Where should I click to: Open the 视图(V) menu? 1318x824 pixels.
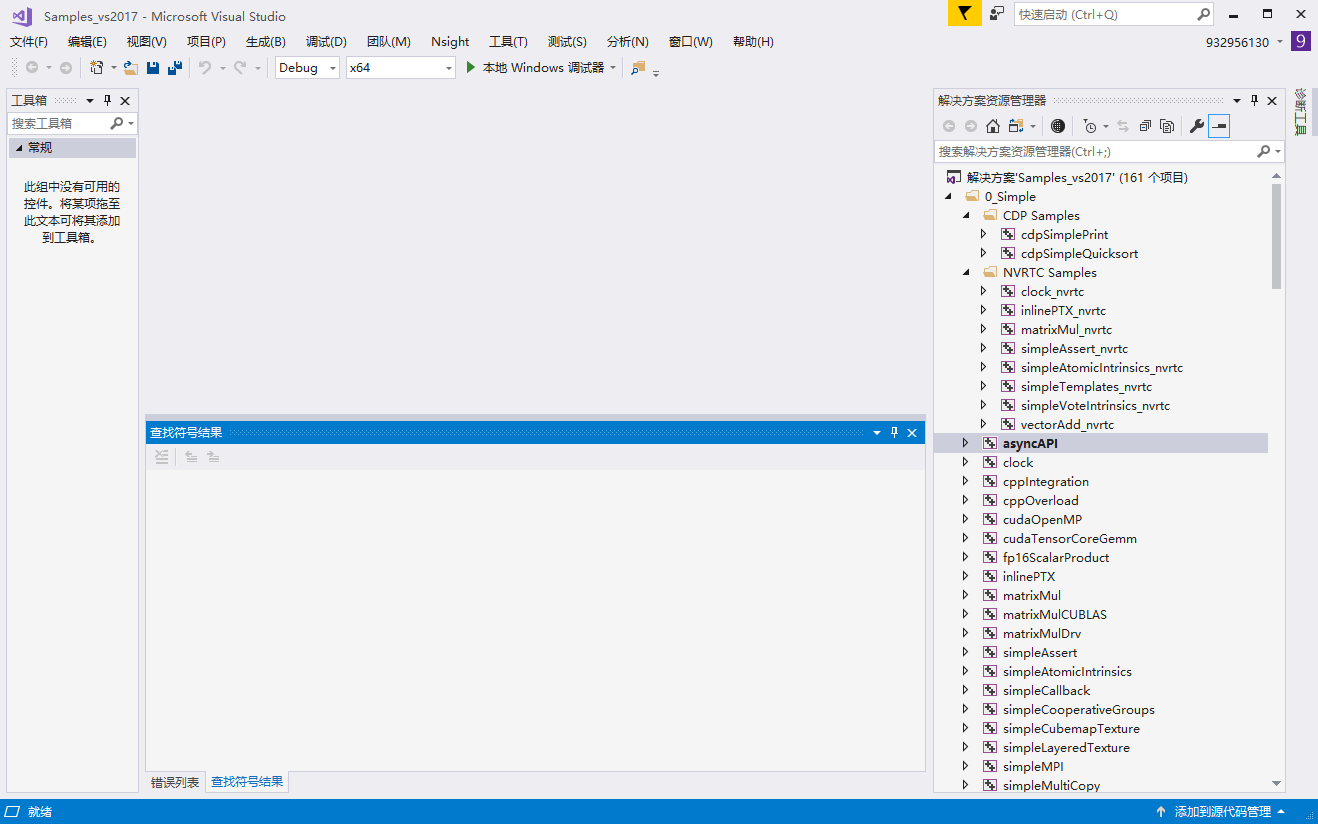click(147, 42)
